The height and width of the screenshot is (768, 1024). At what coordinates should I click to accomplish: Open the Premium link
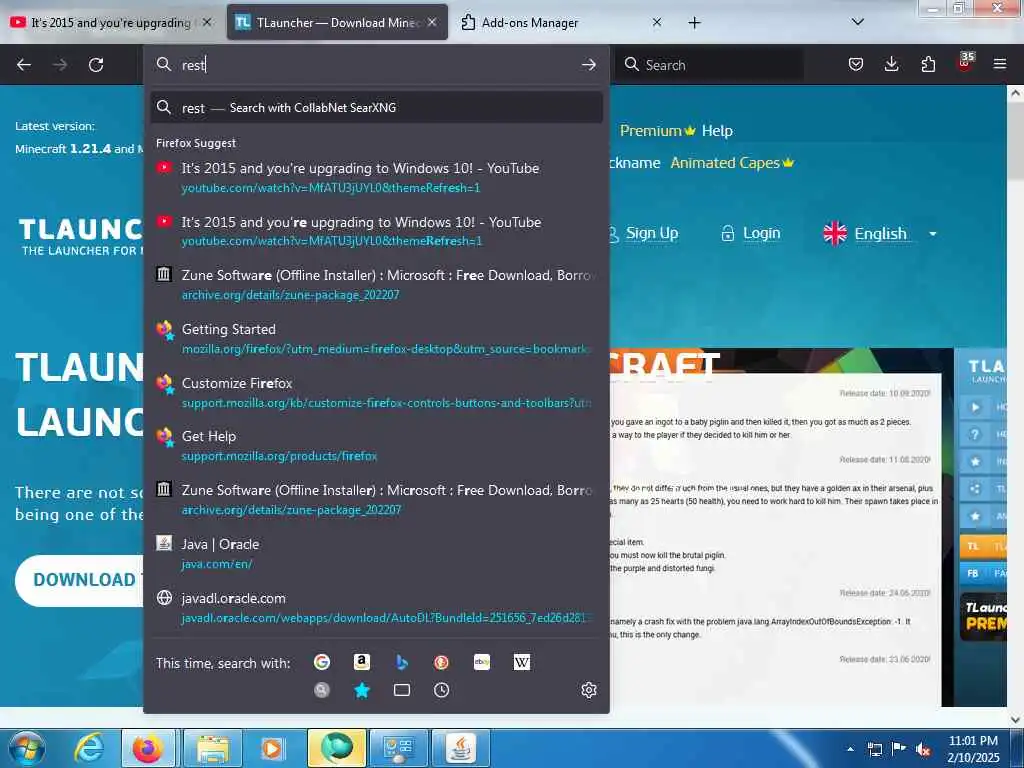[x=657, y=131]
